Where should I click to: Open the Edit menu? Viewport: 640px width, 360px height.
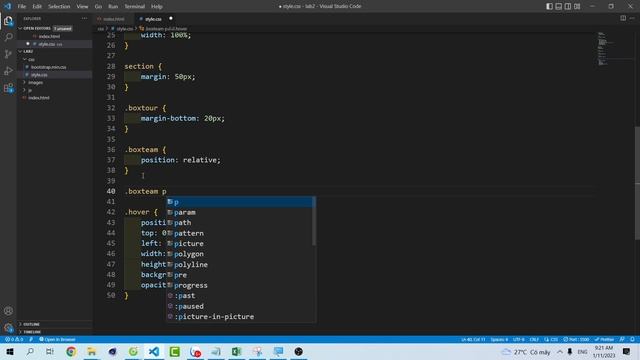37,7
